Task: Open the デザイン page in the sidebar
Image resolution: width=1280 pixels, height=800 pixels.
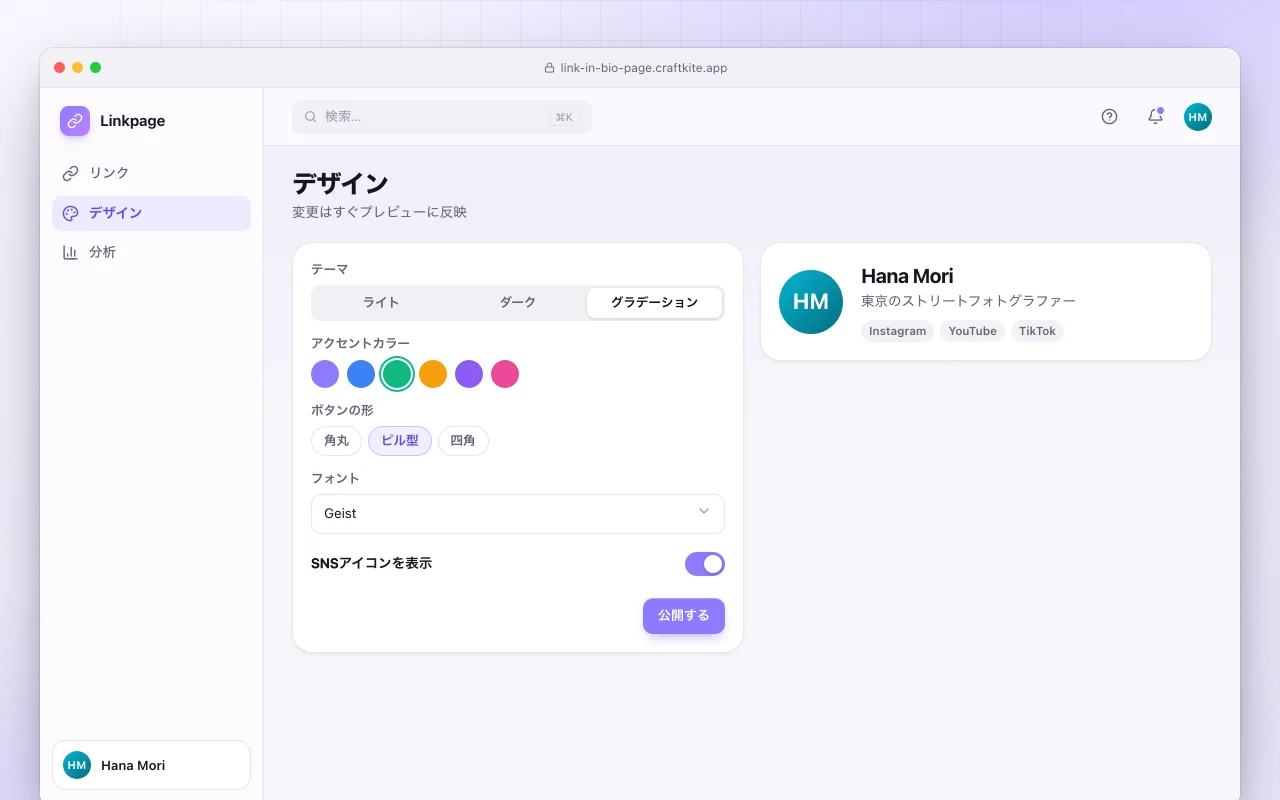Action: [151, 213]
